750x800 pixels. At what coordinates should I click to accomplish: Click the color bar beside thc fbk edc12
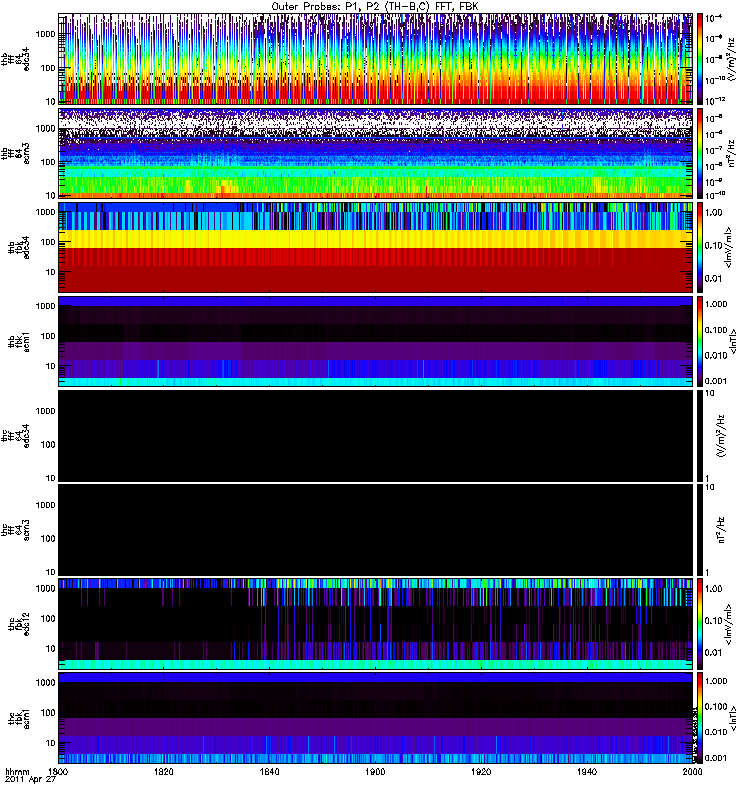coord(700,623)
